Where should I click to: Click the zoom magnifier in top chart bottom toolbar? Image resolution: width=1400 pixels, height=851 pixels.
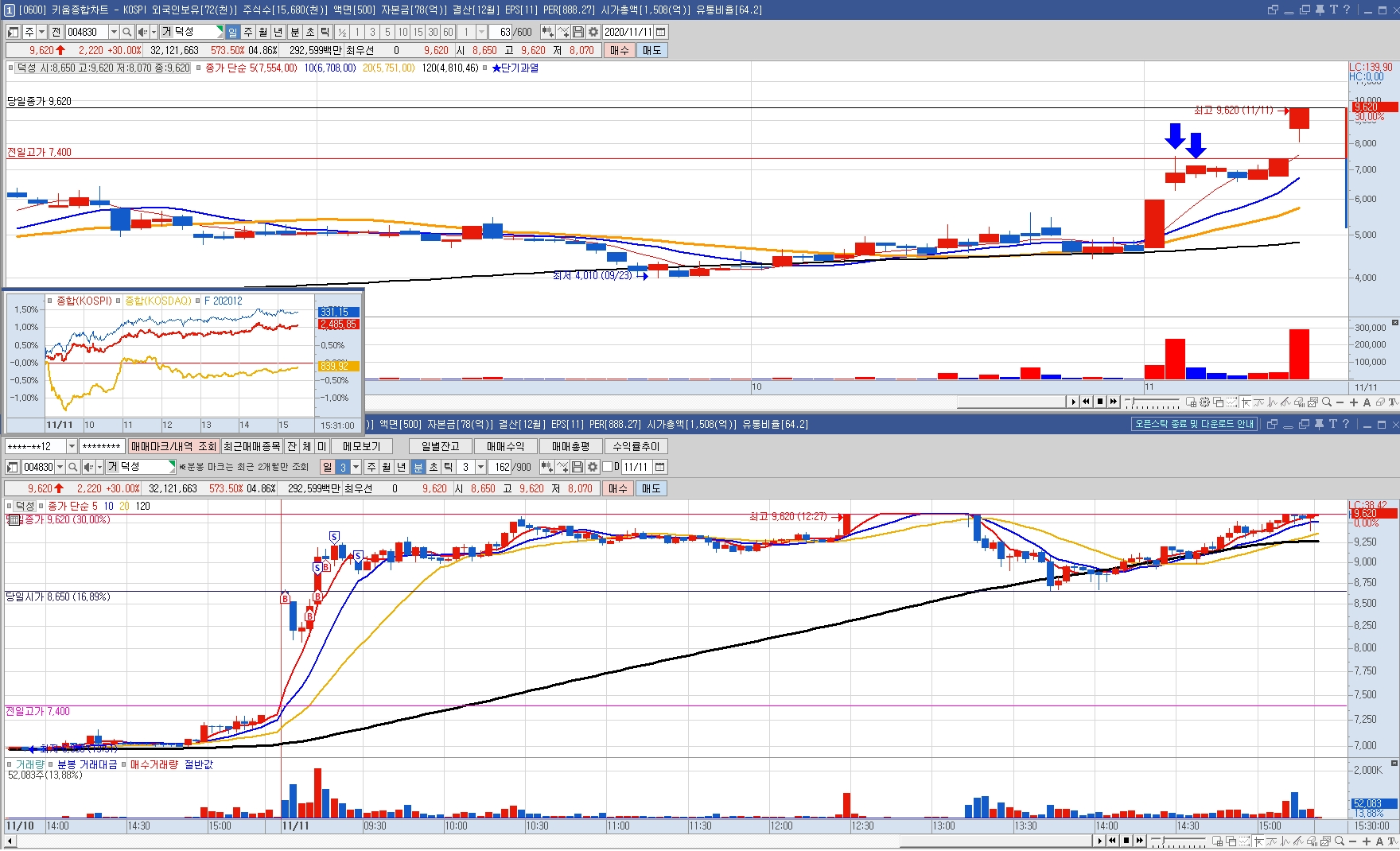1327,402
